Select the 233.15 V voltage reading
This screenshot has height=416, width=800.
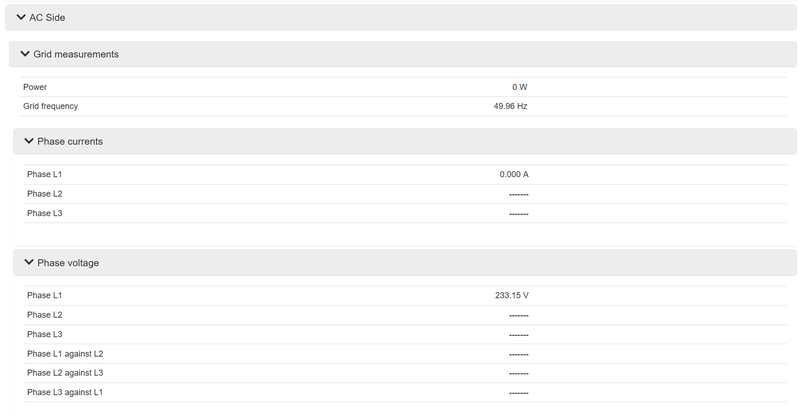(512, 296)
